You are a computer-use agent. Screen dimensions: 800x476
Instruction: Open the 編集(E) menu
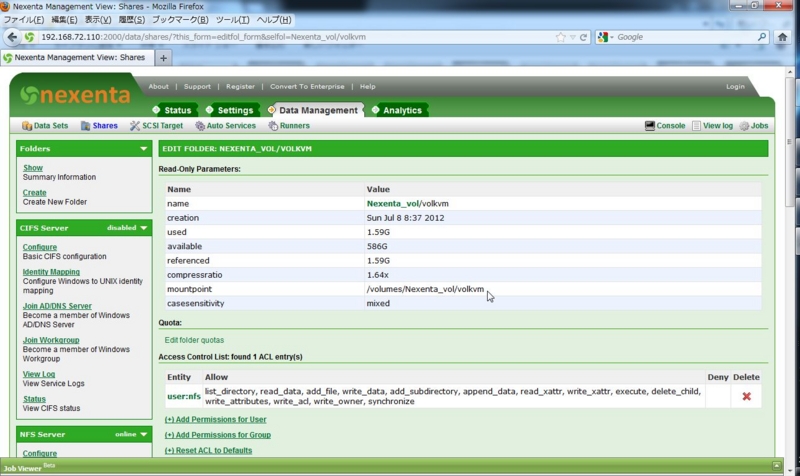point(64,20)
